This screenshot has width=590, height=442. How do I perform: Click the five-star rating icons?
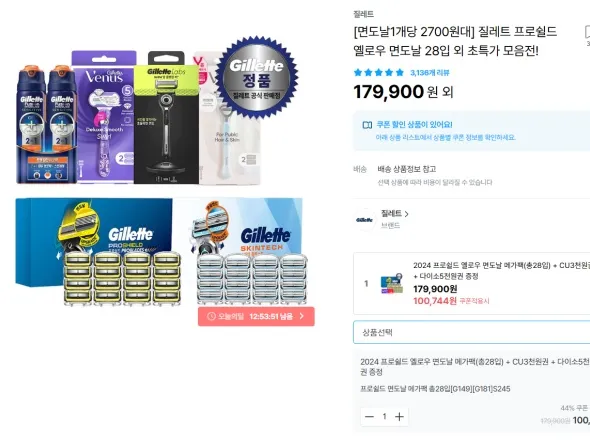point(379,73)
